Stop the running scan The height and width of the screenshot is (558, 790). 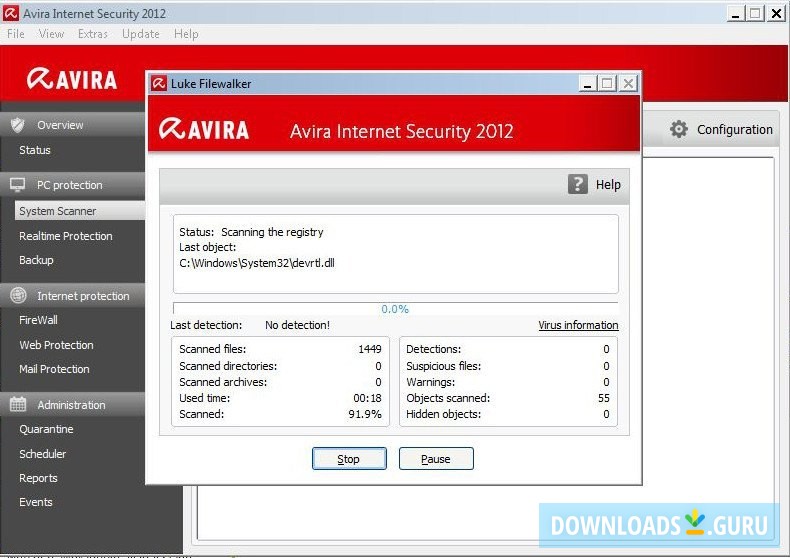pos(349,459)
